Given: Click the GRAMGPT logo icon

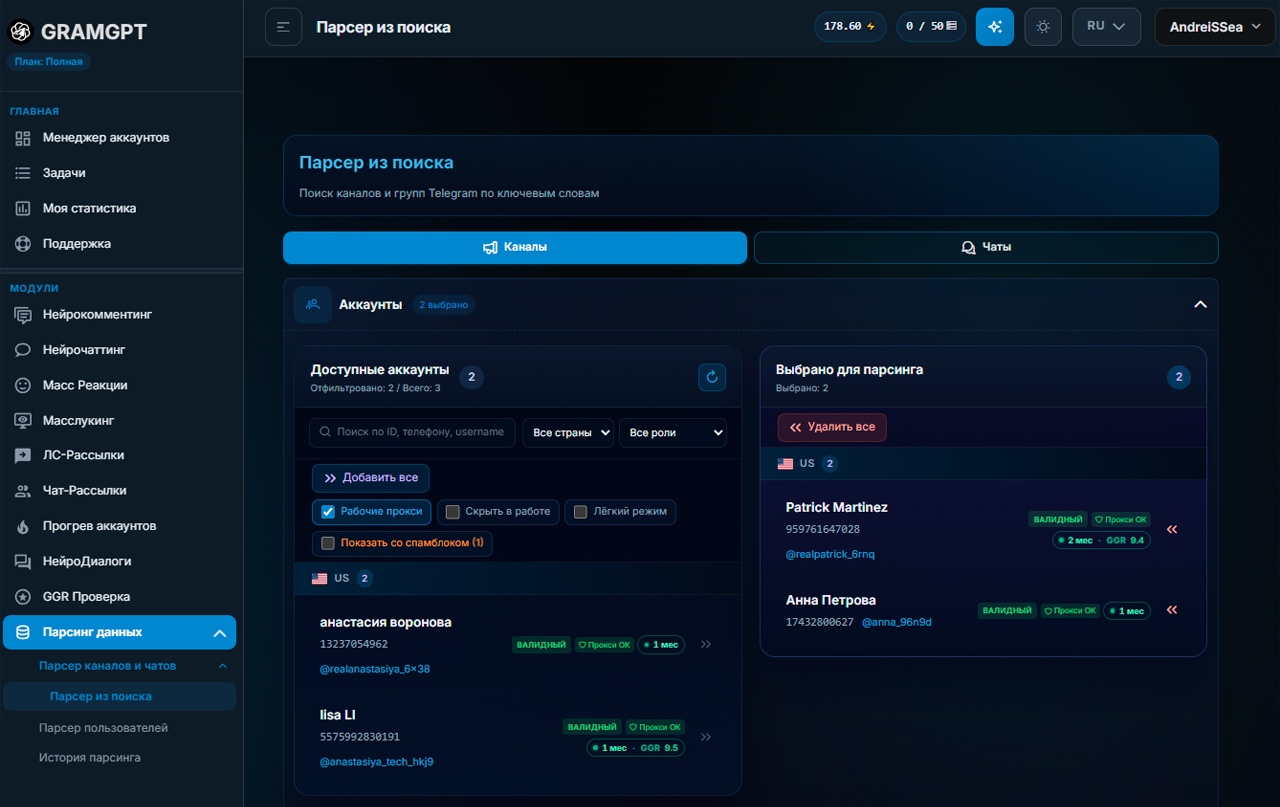Looking at the screenshot, I should pos(20,32).
